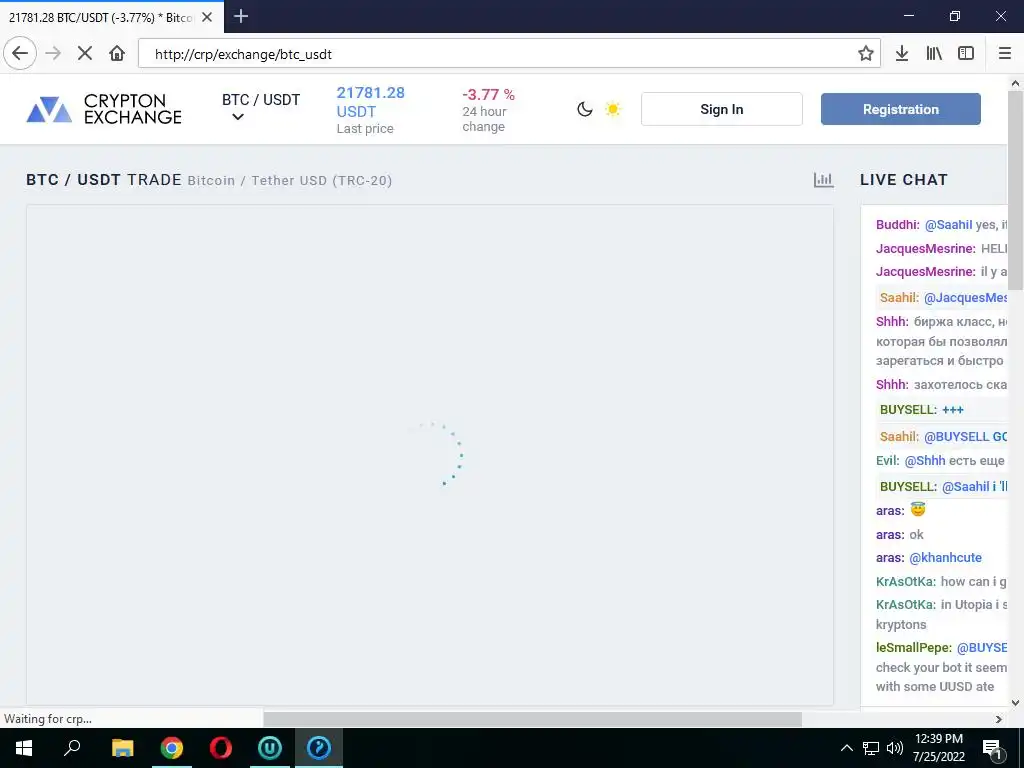
Task: Click the vertical page scrollbar thumb
Action: point(1016,193)
